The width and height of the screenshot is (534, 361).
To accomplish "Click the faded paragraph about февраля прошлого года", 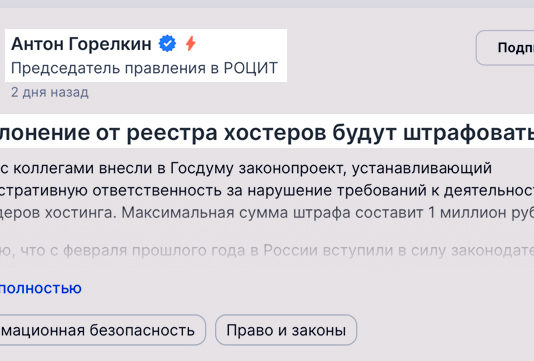I will [267, 251].
